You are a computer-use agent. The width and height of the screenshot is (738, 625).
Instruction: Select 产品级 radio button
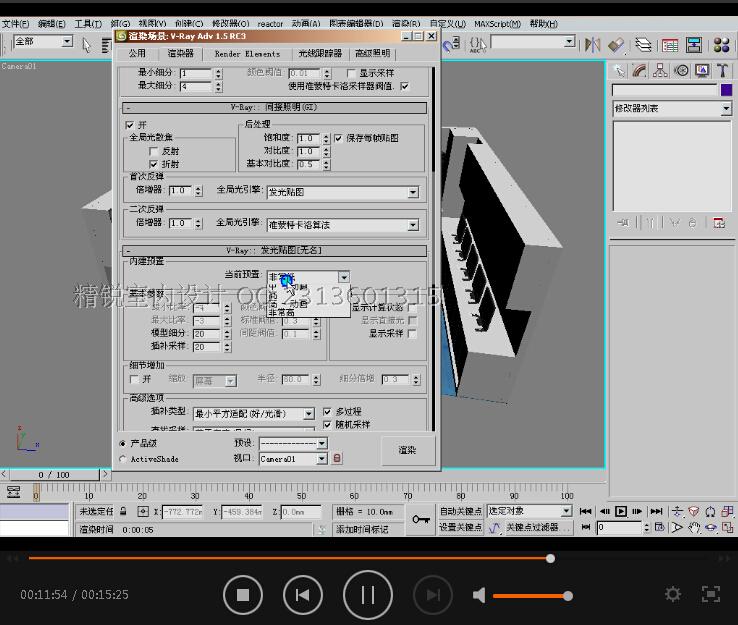click(123, 443)
